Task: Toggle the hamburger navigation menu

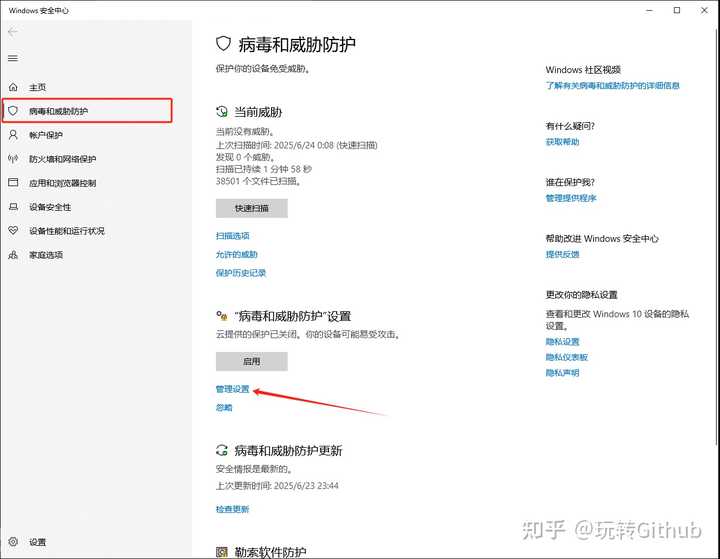Action: pyautogui.click(x=13, y=58)
